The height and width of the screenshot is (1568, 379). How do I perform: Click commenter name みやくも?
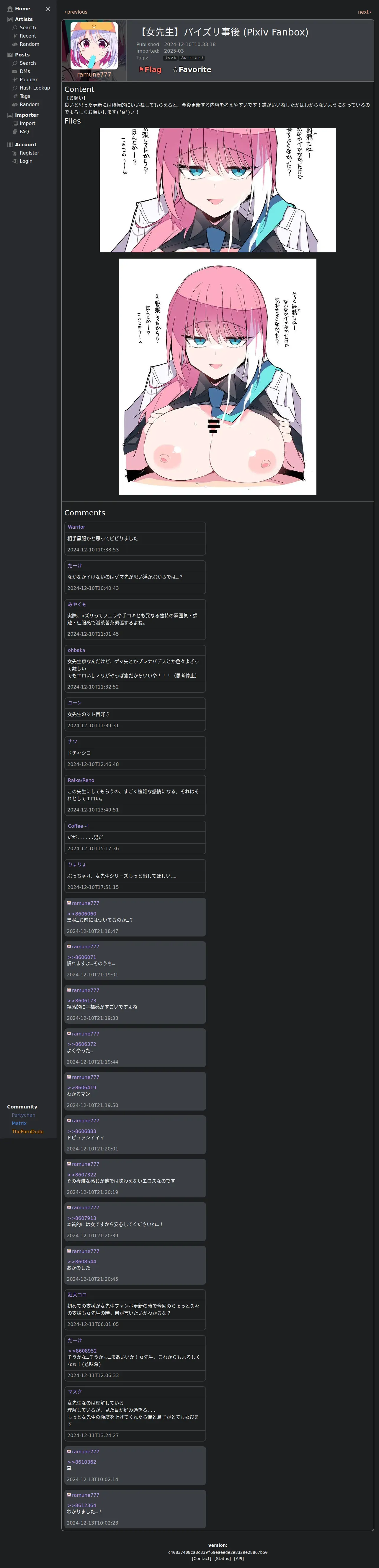click(x=77, y=604)
